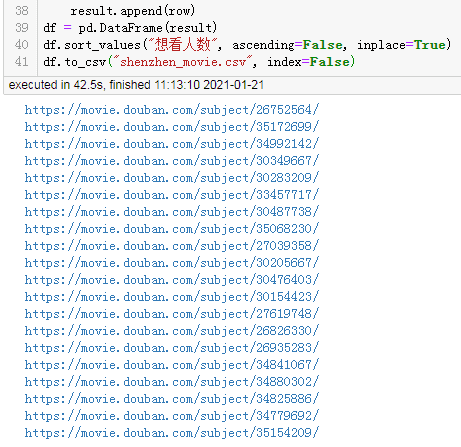Click the result.append(row) code line
The height and width of the screenshot is (447, 461).
pyautogui.click(x=133, y=11)
